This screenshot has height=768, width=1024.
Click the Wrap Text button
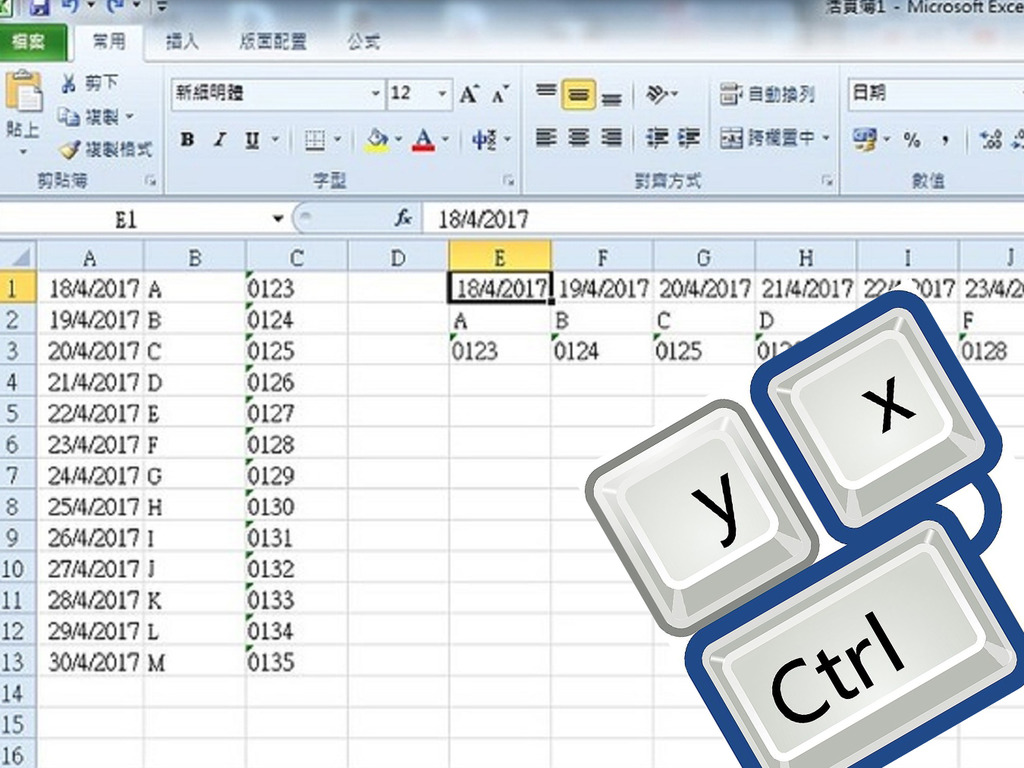[767, 95]
